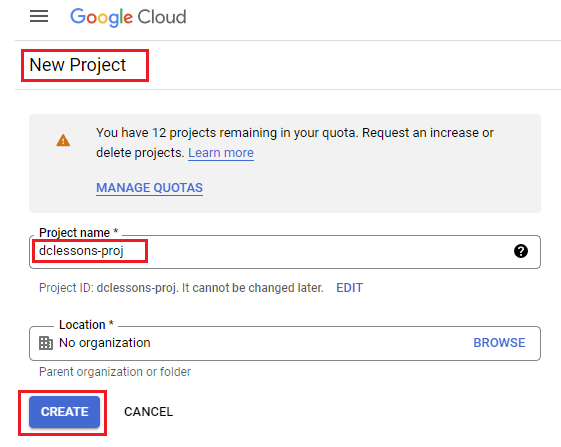The width and height of the screenshot is (561, 447).
Task: Click the Location field label
Action: tap(86, 325)
